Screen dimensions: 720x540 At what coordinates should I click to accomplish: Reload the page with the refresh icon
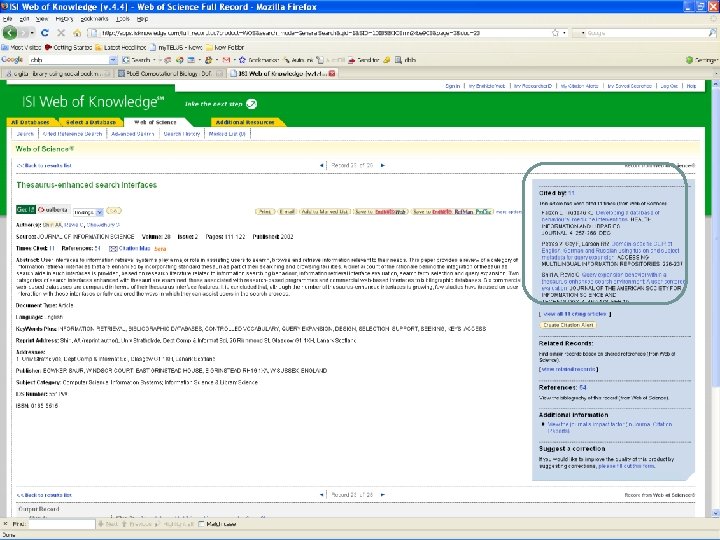(45, 33)
